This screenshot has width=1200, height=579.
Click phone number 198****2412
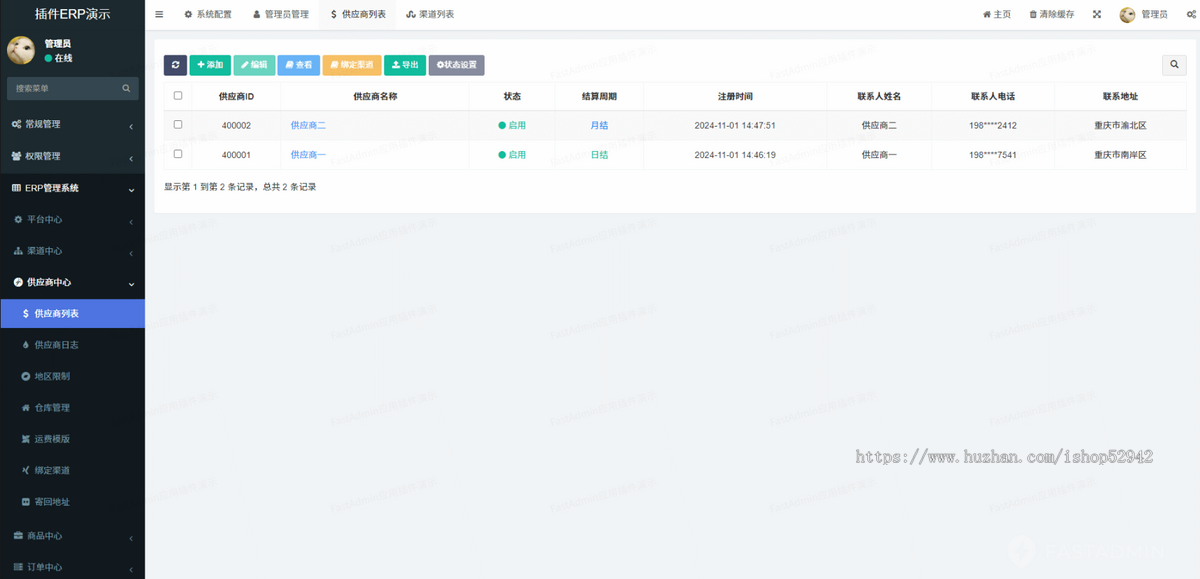click(x=993, y=126)
